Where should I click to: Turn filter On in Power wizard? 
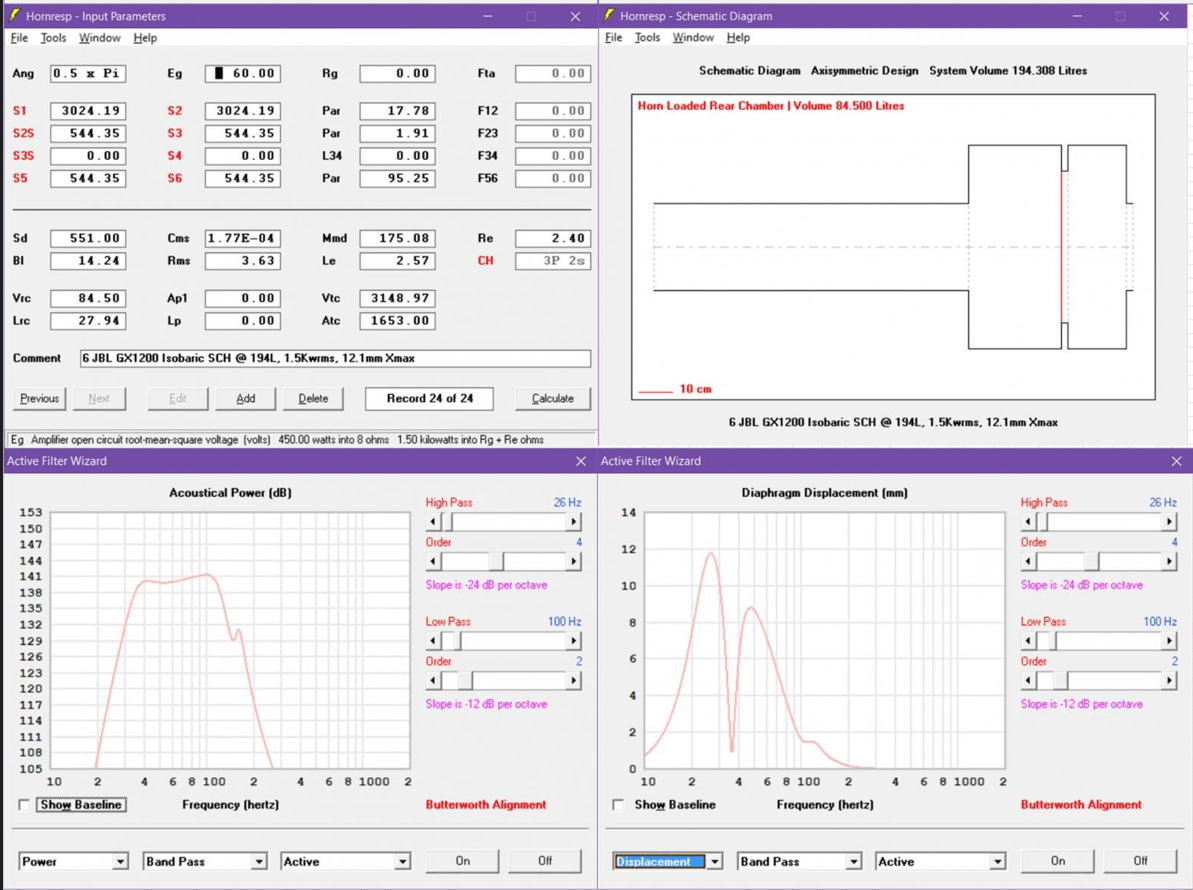pyautogui.click(x=463, y=861)
